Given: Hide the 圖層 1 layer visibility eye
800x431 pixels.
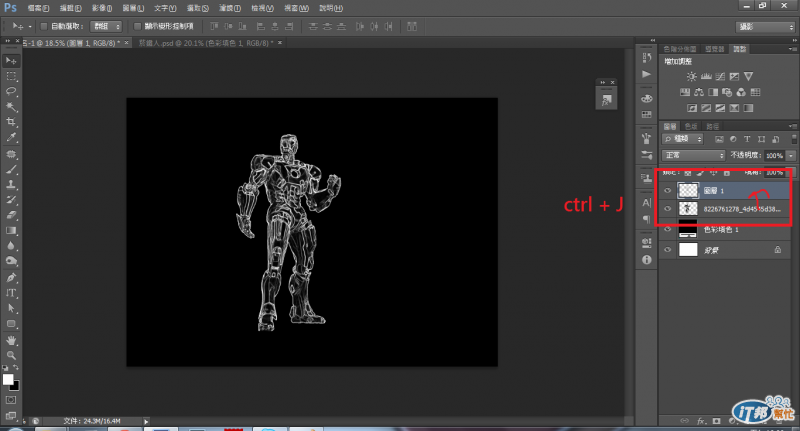Looking at the screenshot, I should click(x=667, y=189).
